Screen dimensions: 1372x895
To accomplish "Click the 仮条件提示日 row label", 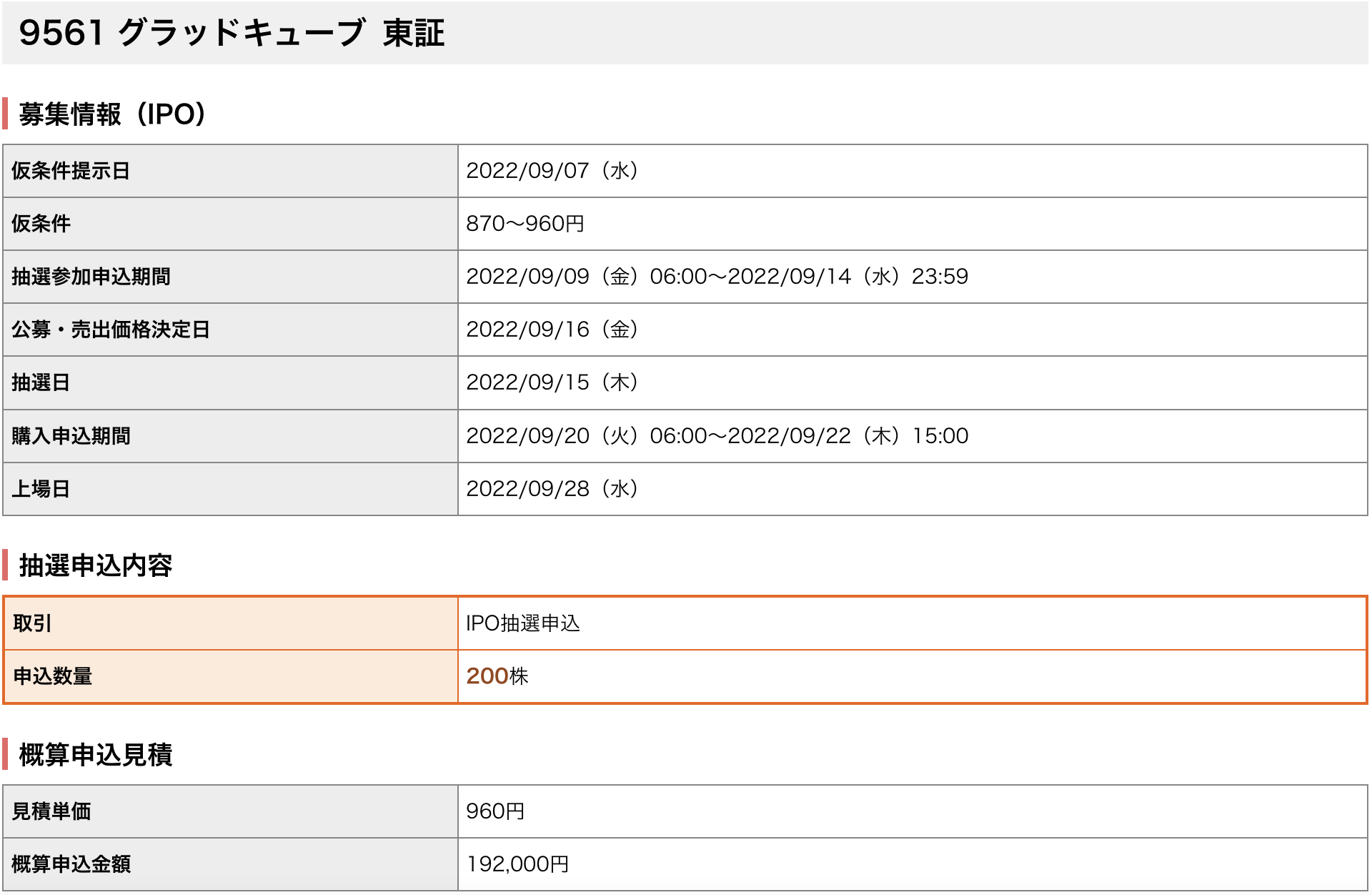I will point(71,171).
